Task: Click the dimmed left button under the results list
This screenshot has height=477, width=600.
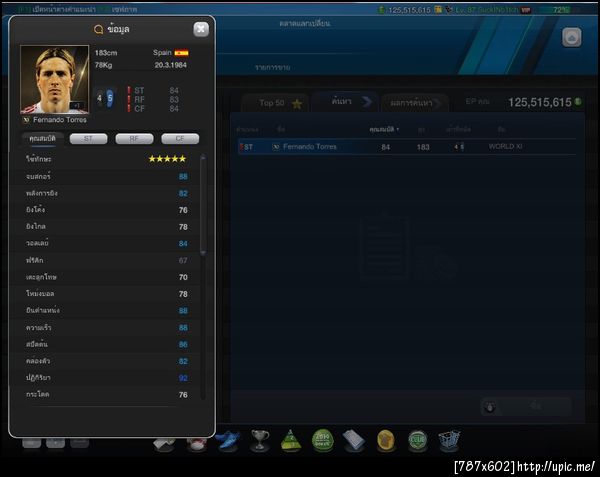Action: 490,407
